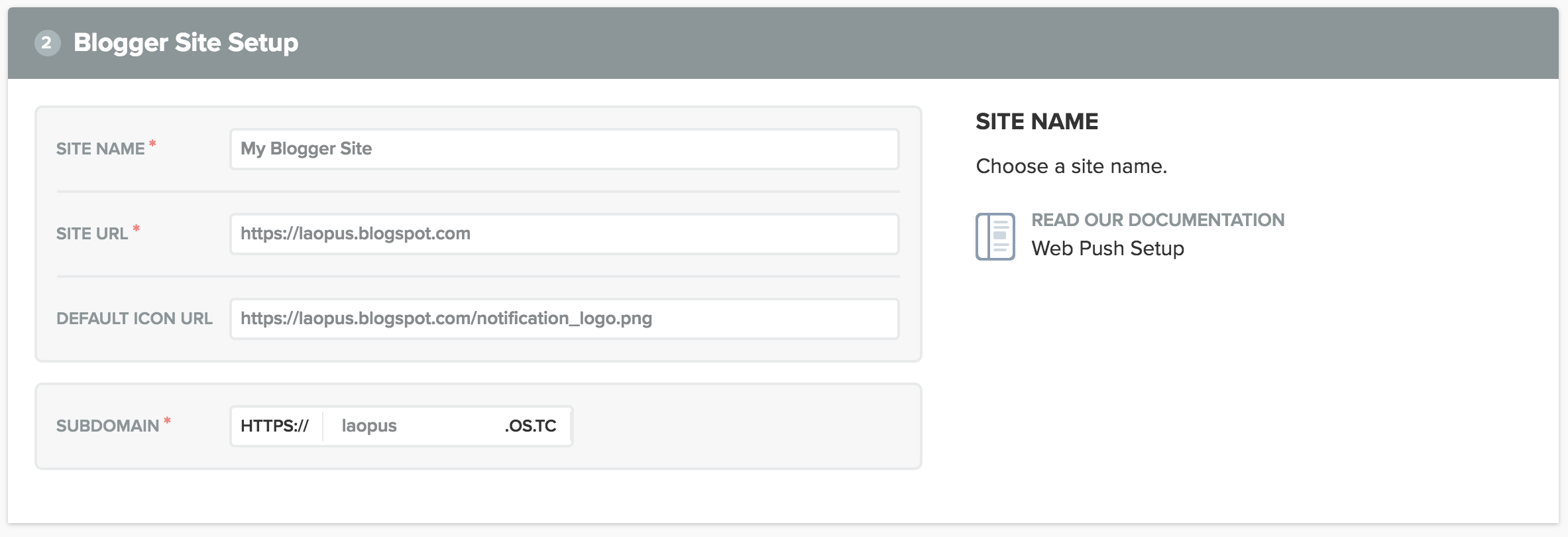Click the SITE NAME field label
The image size is (1568, 537).
click(99, 149)
